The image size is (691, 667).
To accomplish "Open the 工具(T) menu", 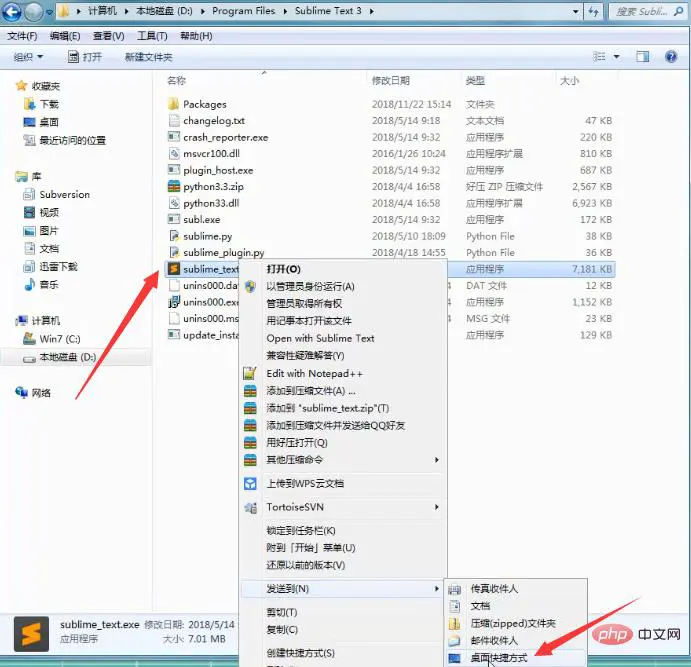I will tap(152, 36).
